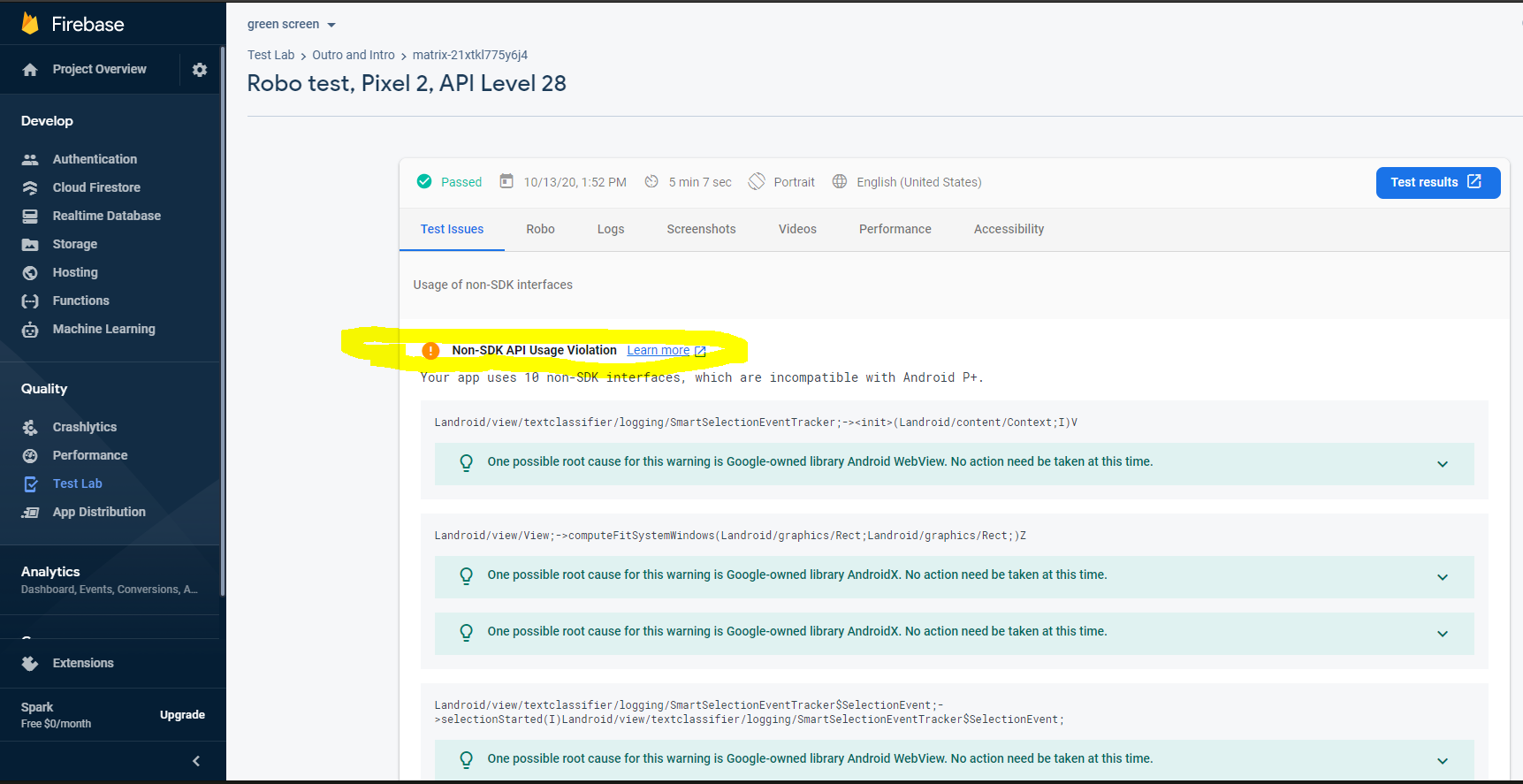The width and height of the screenshot is (1523, 784).
Task: Click matrix-21xtkl775y6j4 breadcrumb
Action: pyautogui.click(x=470, y=55)
